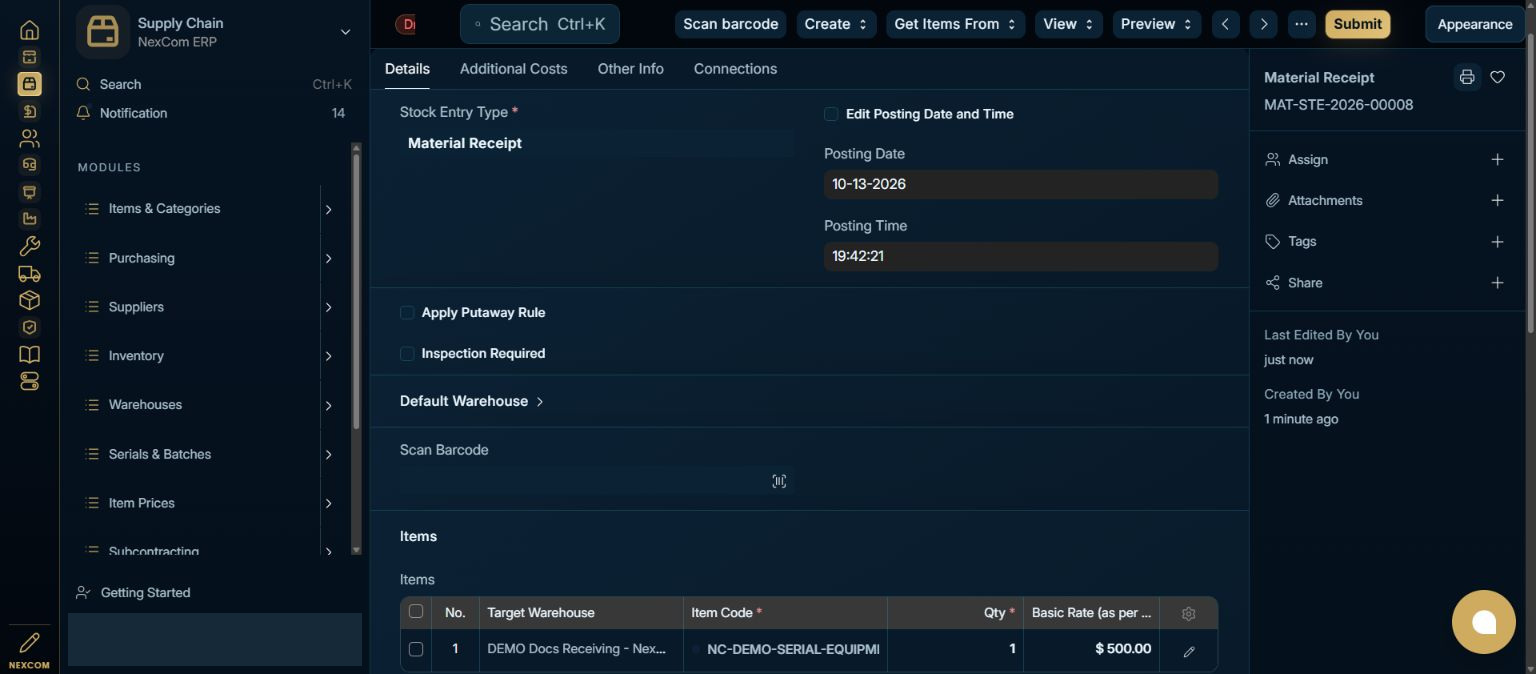Screen dimensions: 1536x674
Task: Open the shield checkmark rail icon
Action: (29, 327)
